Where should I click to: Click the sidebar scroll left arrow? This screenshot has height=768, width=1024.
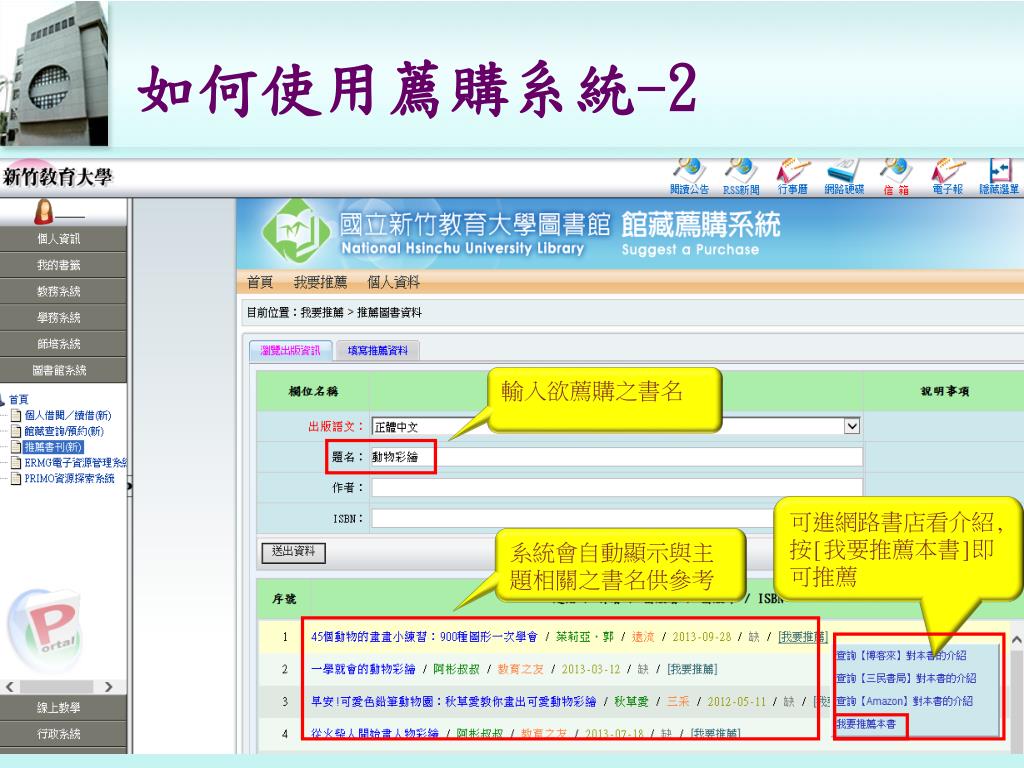9,687
